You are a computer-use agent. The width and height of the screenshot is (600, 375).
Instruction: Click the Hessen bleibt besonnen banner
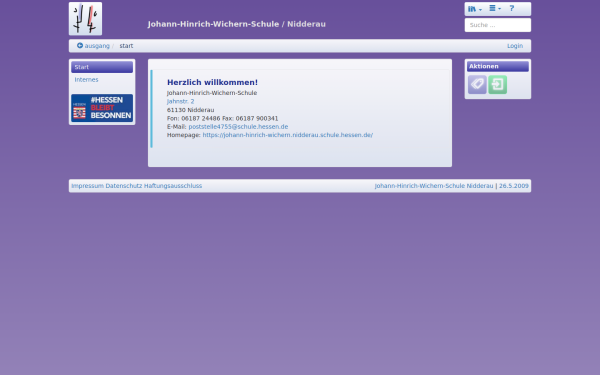[x=102, y=108]
